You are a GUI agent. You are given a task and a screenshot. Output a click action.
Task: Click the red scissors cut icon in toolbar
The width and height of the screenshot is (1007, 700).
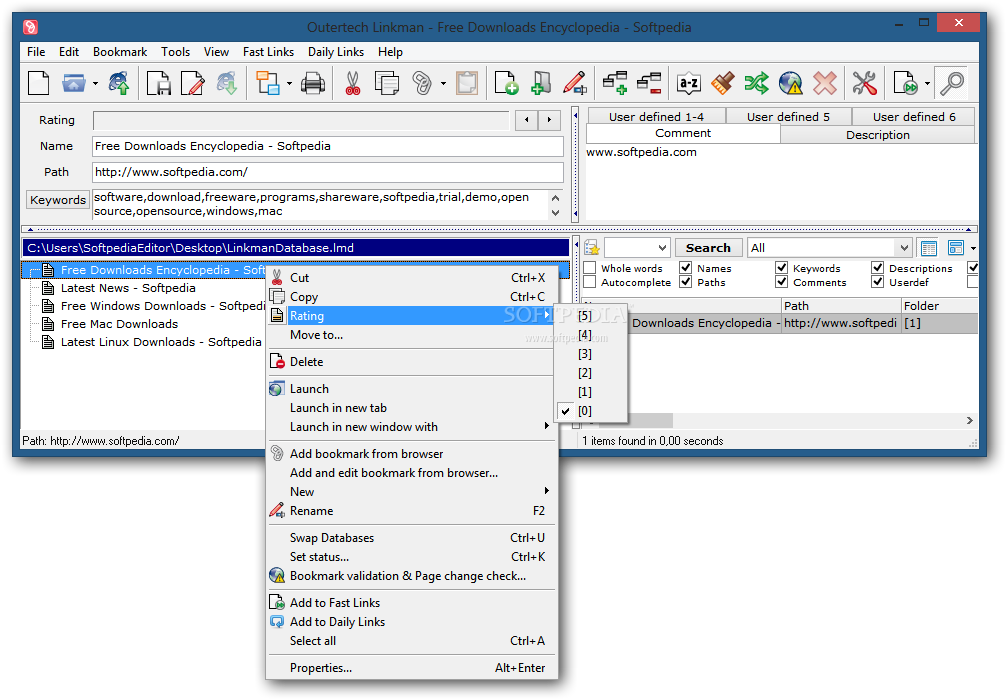[353, 83]
